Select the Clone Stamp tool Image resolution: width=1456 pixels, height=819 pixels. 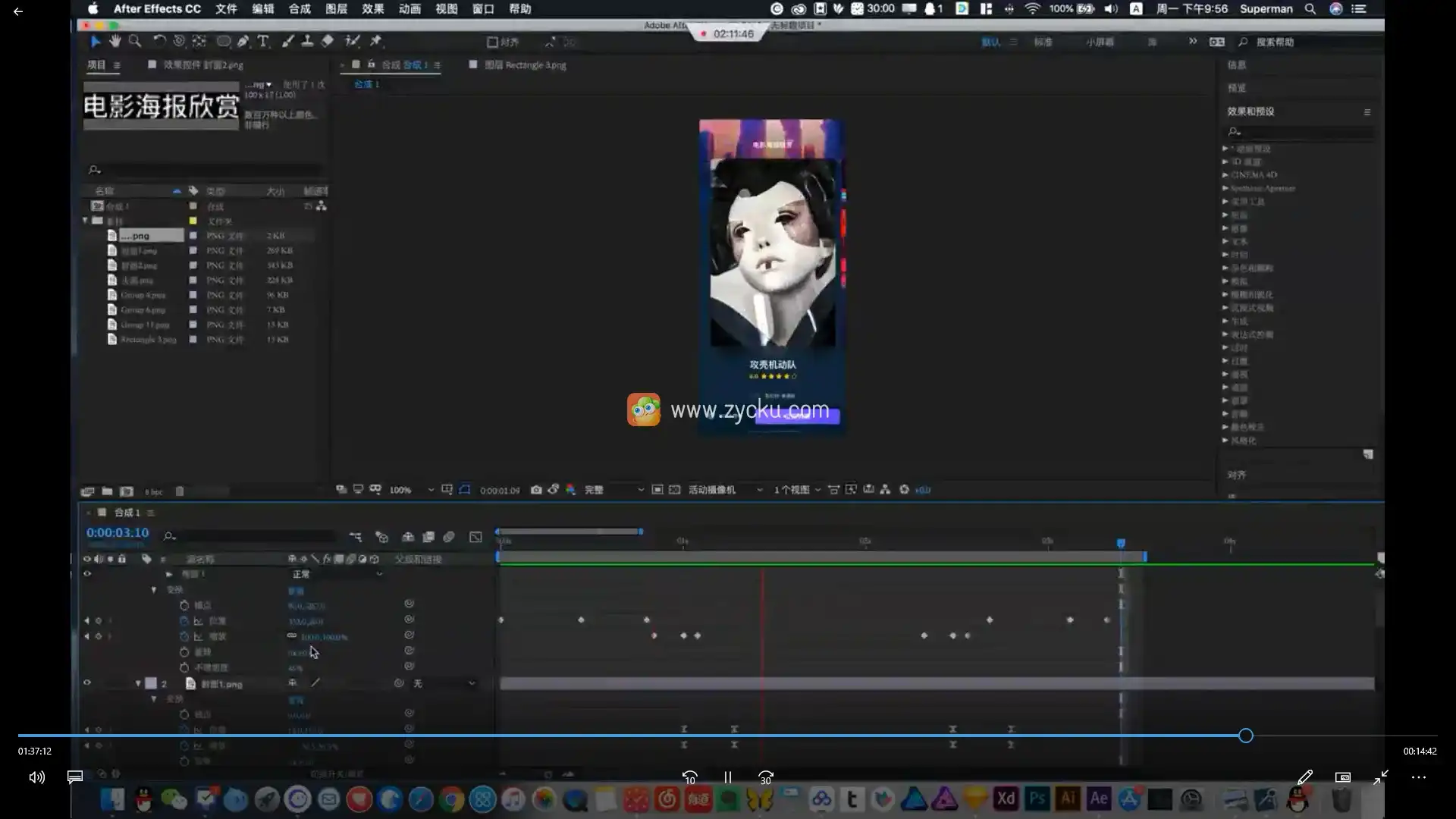pos(307,41)
